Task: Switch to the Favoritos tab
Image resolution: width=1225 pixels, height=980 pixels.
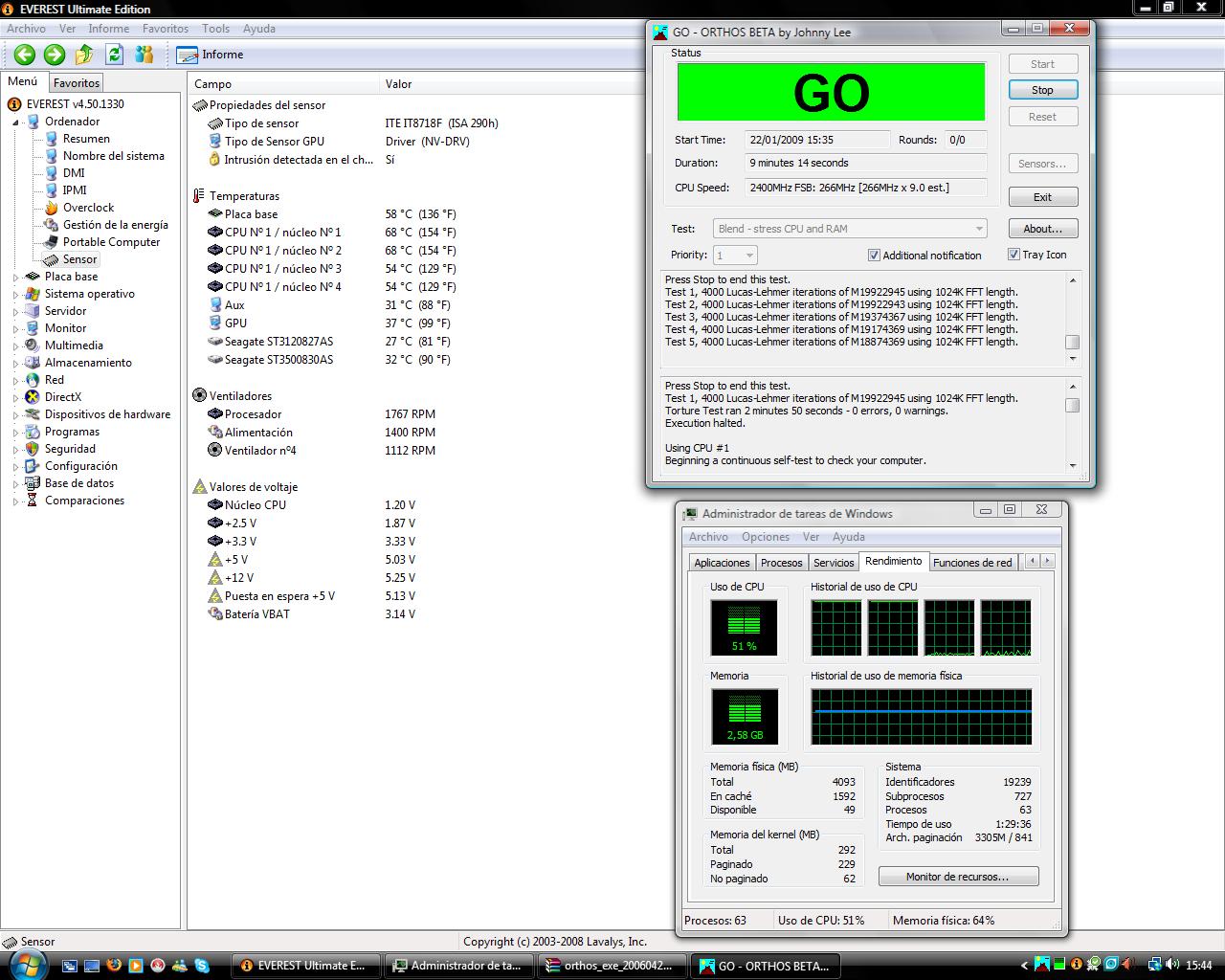Action: point(77,83)
